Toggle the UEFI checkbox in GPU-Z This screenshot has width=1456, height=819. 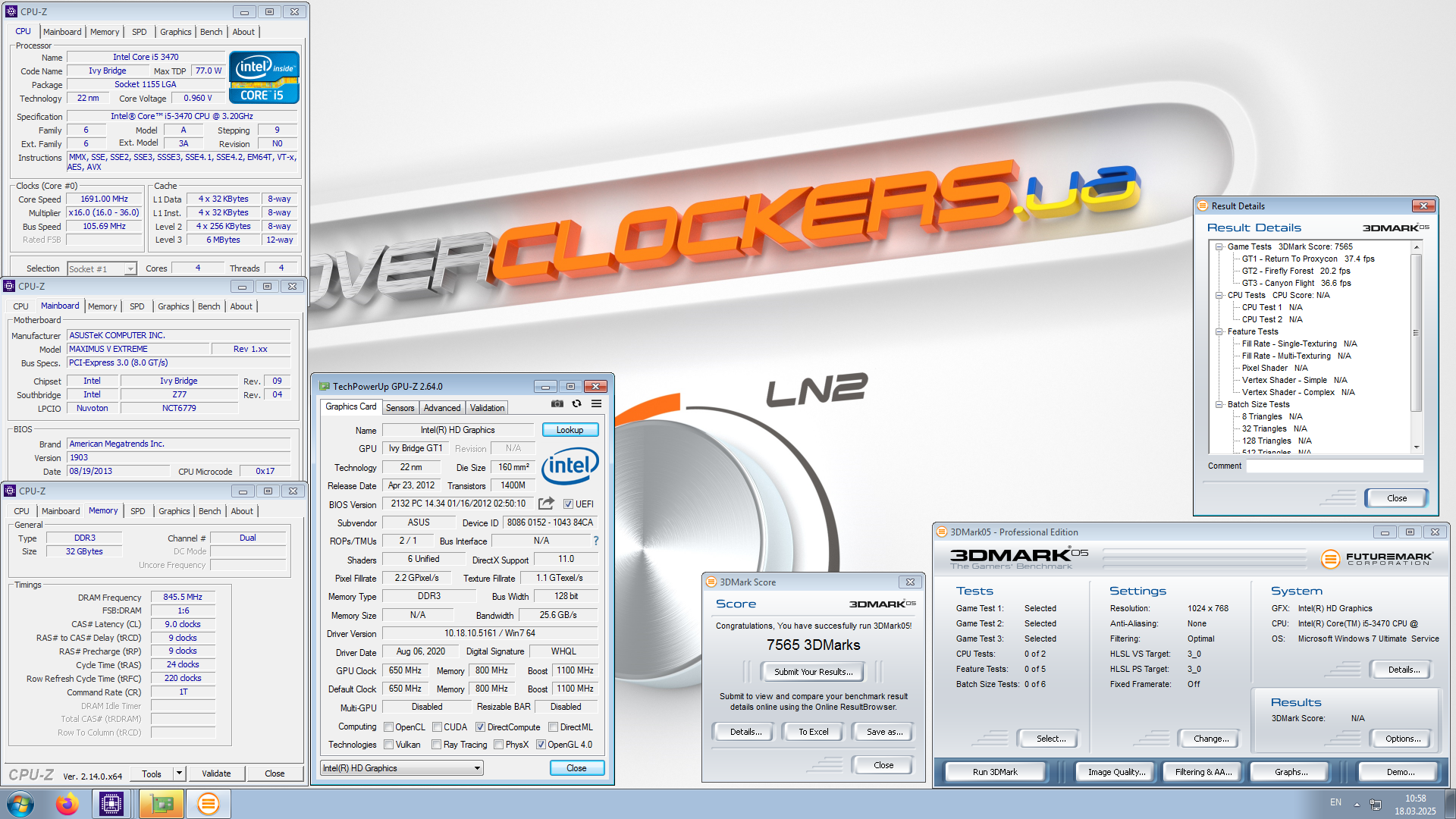coord(568,504)
